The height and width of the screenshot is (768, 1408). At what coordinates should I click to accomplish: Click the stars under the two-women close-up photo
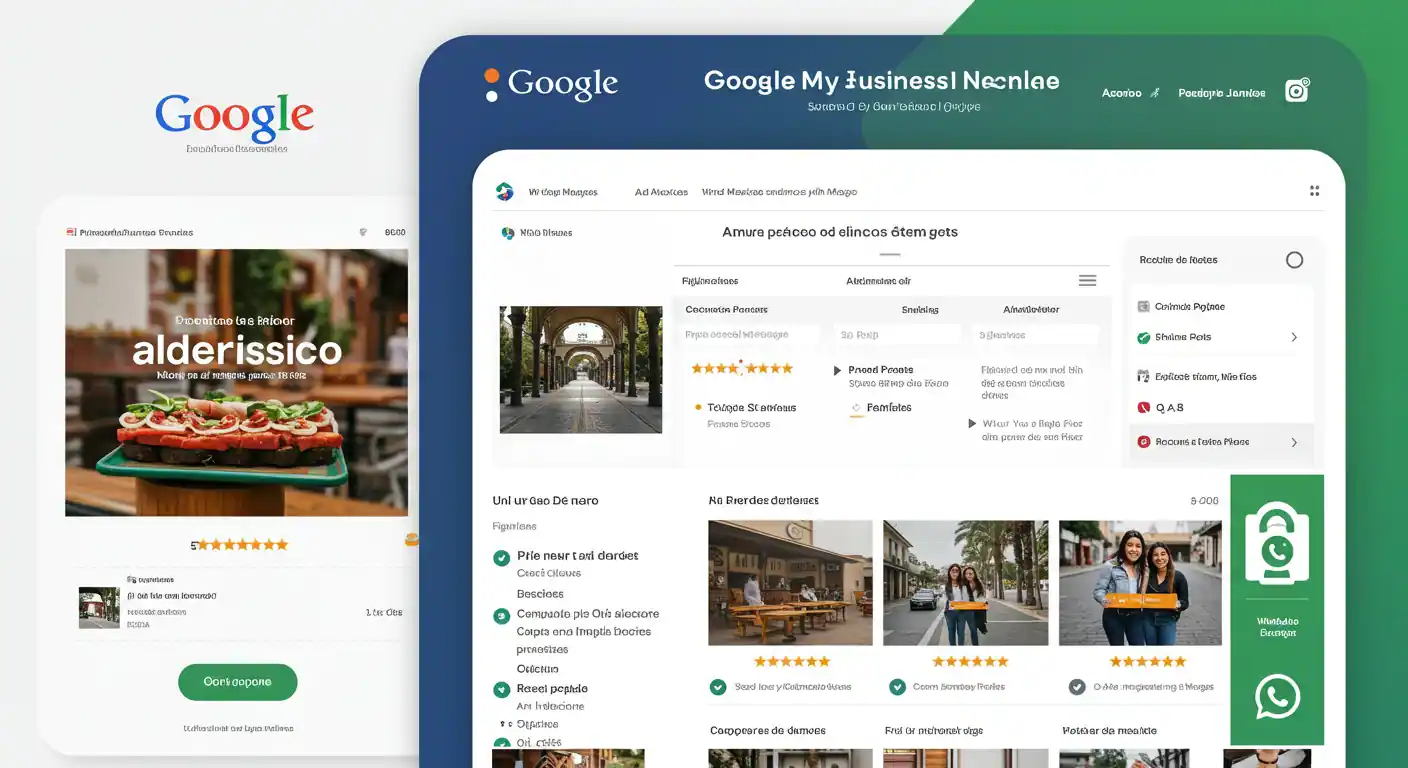(x=1148, y=662)
